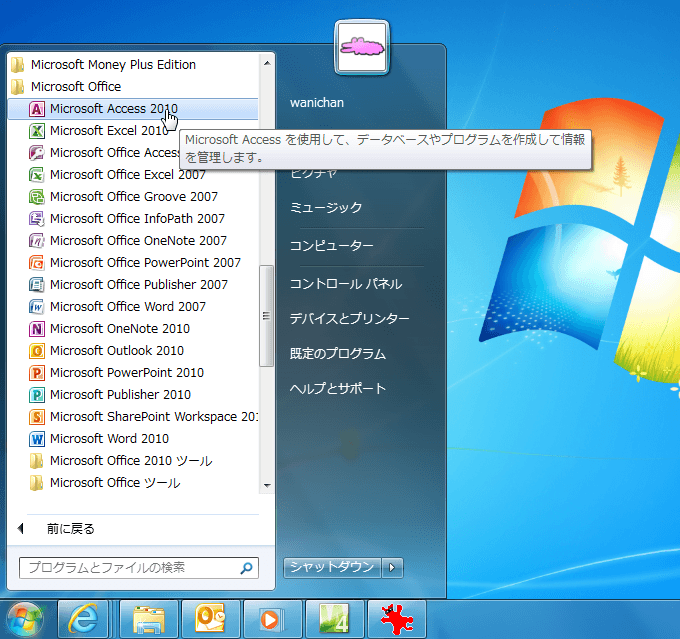
Task: Open the Office Publisher 2007 icon
Action: (x=37, y=285)
